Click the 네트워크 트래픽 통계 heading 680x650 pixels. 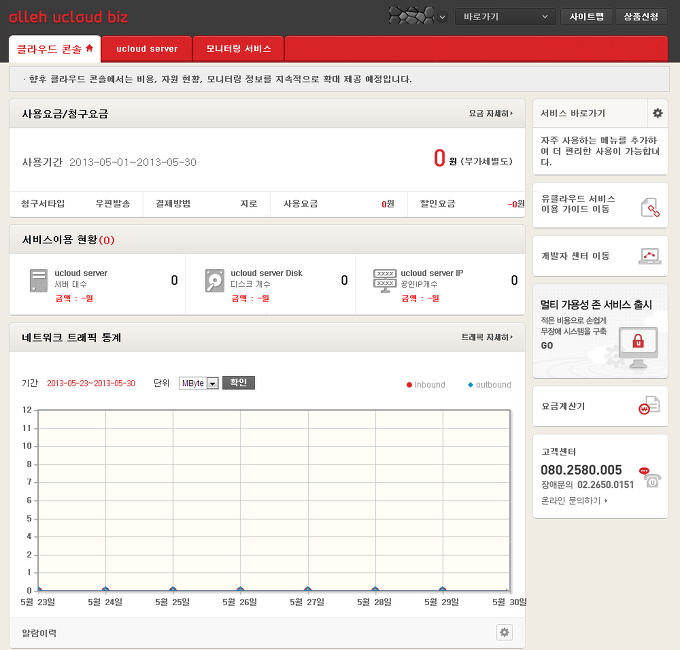point(71,337)
